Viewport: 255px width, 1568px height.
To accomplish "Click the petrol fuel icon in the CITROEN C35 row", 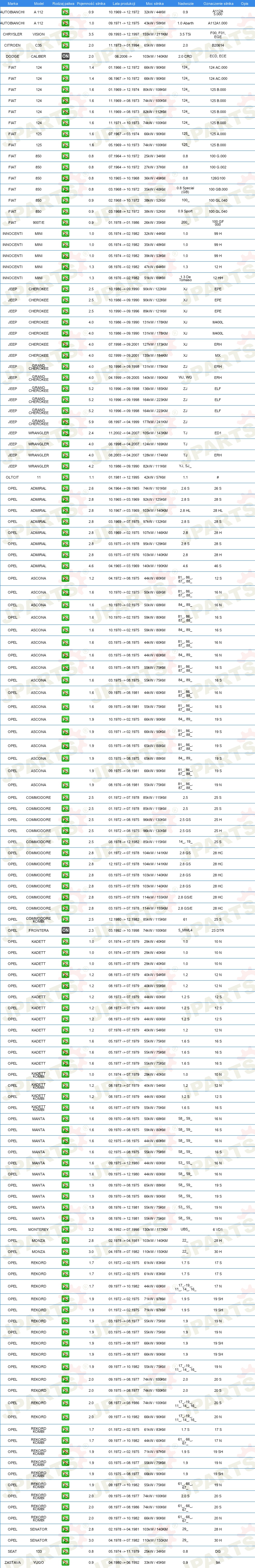I will click(65, 45).
